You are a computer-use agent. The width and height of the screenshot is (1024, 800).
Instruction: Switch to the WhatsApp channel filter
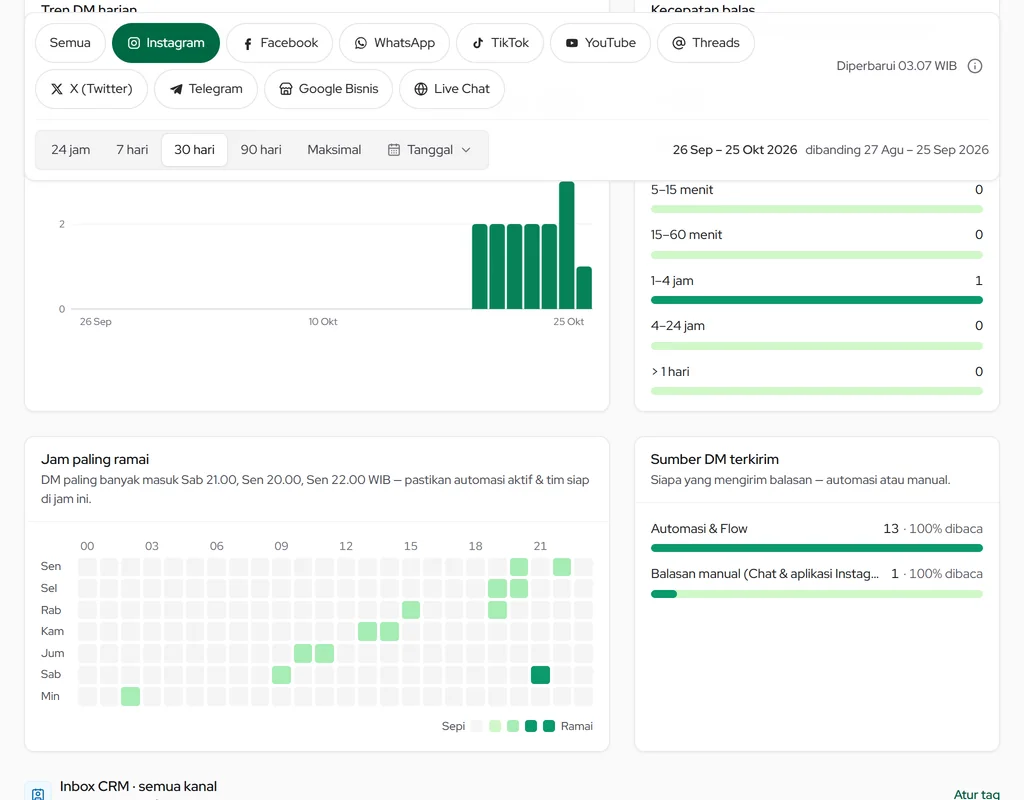point(394,43)
